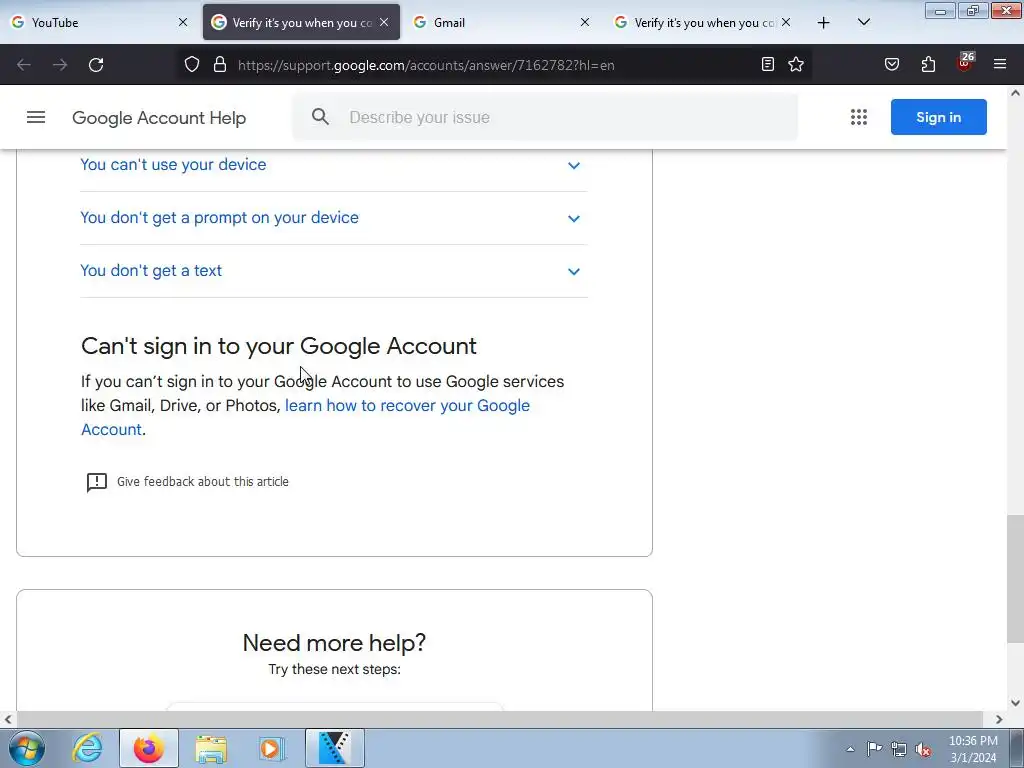Click the horizontal scrollbar left arrow
1024x768 pixels.
(x=8, y=719)
